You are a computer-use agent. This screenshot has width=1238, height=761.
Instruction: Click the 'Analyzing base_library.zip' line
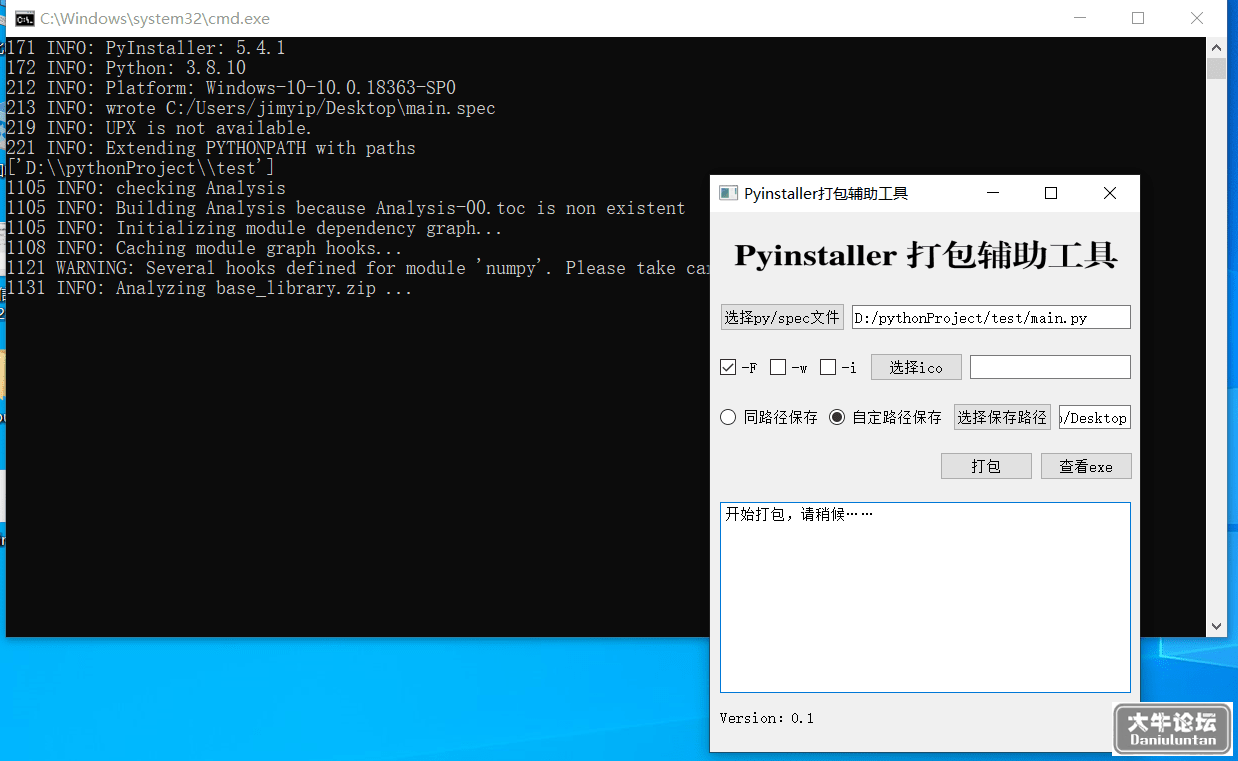click(x=209, y=288)
